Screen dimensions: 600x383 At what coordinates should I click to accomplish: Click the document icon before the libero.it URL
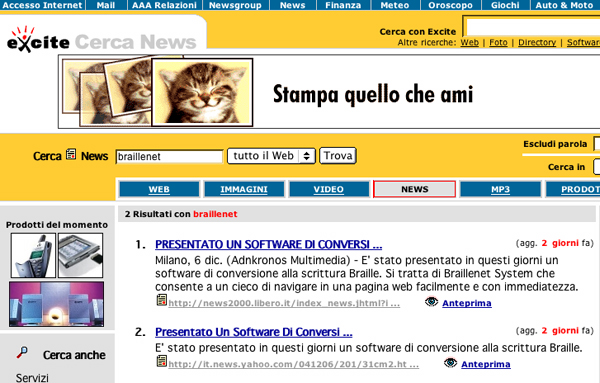[162, 300]
